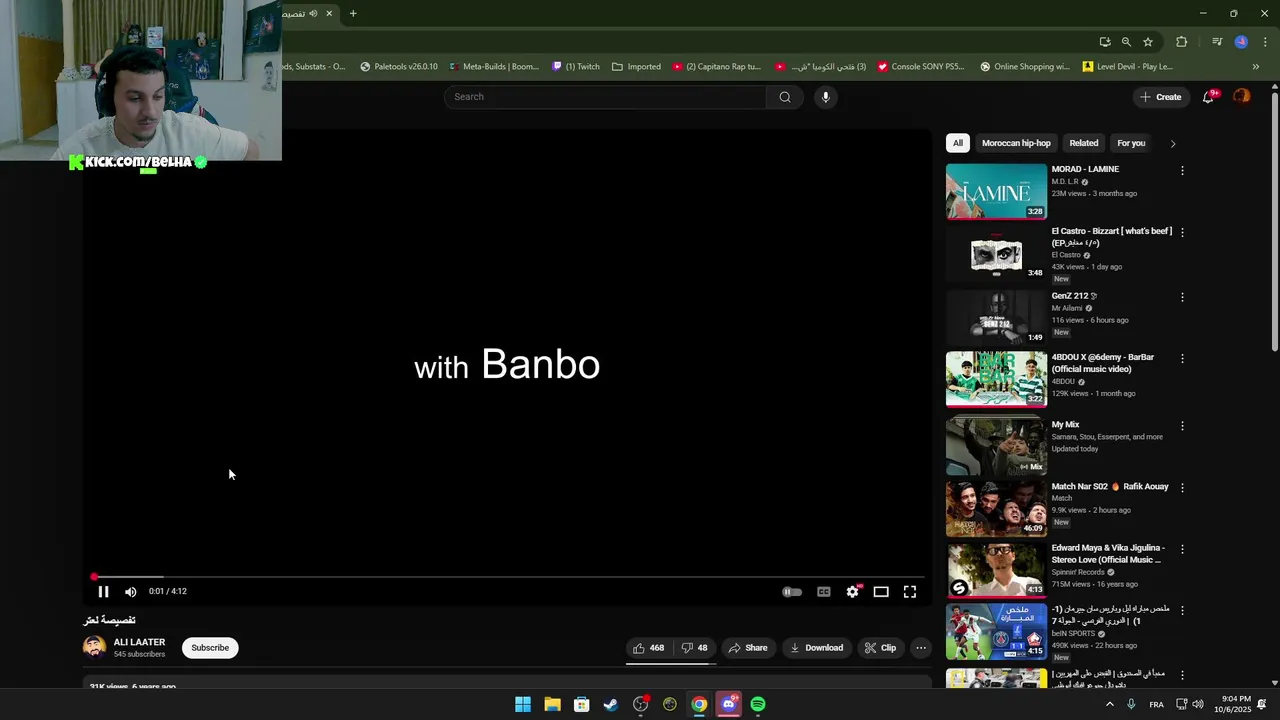1280x720 pixels.
Task: Show more filter chips with arrow
Action: pos(1173,143)
